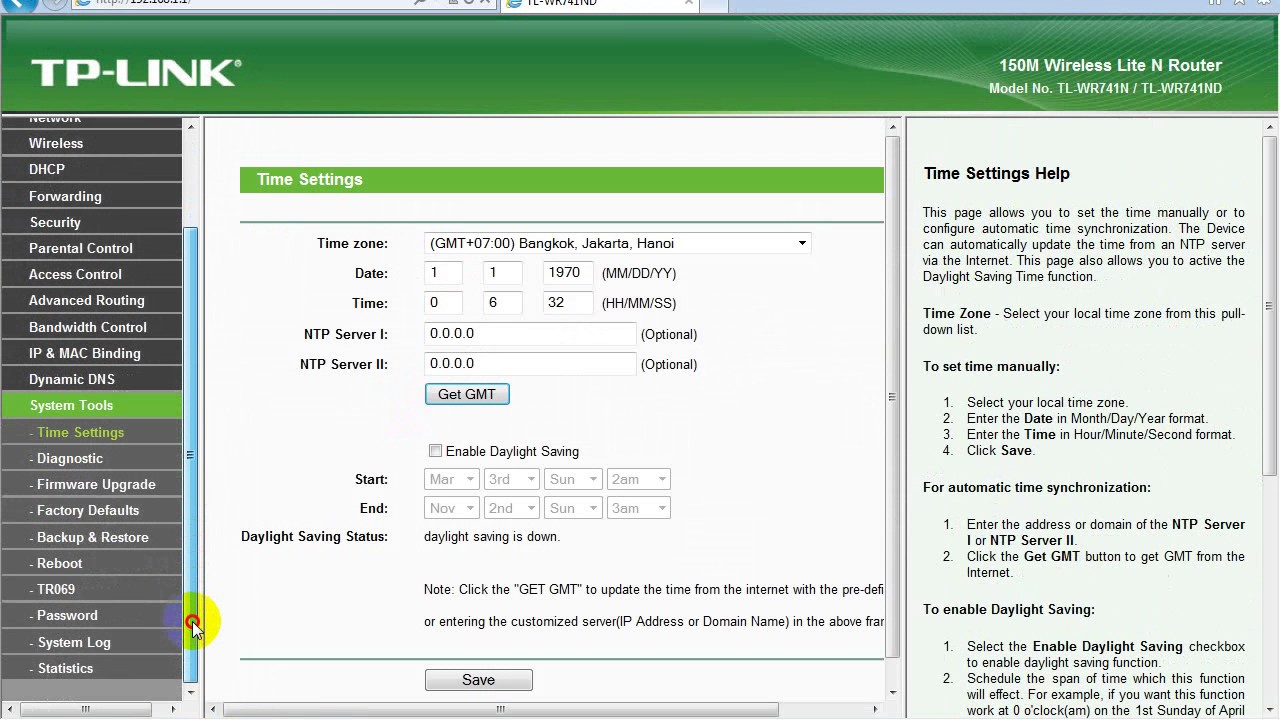Image resolution: width=1280 pixels, height=720 pixels.
Task: Open Bandwidth Control settings
Action: coord(92,327)
